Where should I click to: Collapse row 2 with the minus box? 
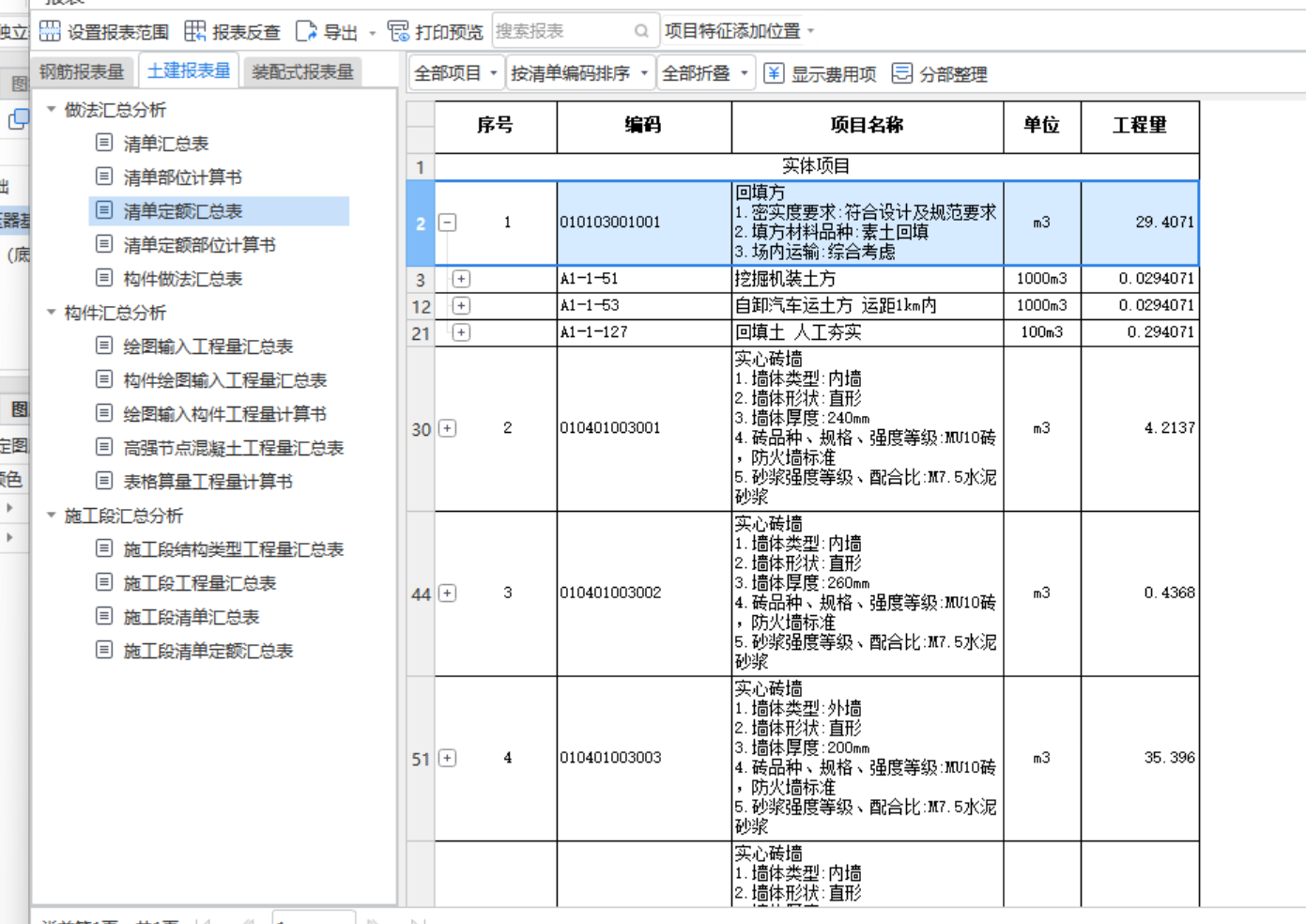coord(448,223)
